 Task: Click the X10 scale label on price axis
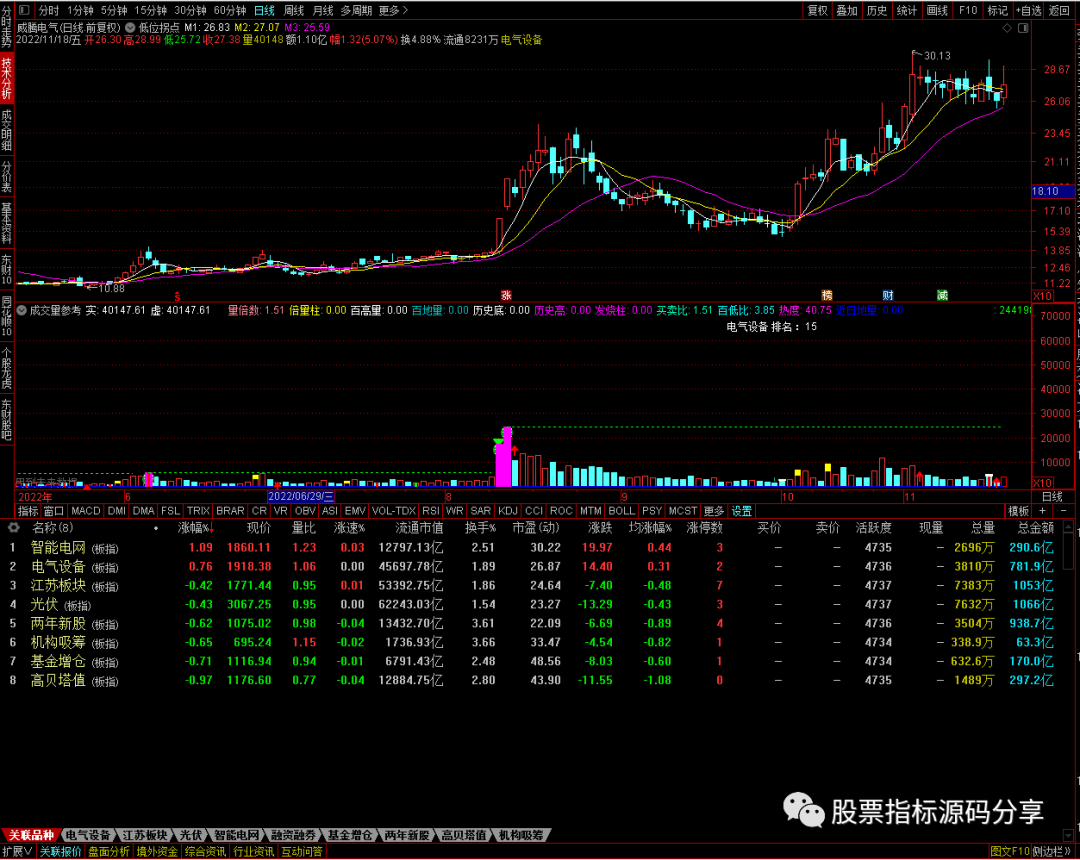pos(1041,296)
